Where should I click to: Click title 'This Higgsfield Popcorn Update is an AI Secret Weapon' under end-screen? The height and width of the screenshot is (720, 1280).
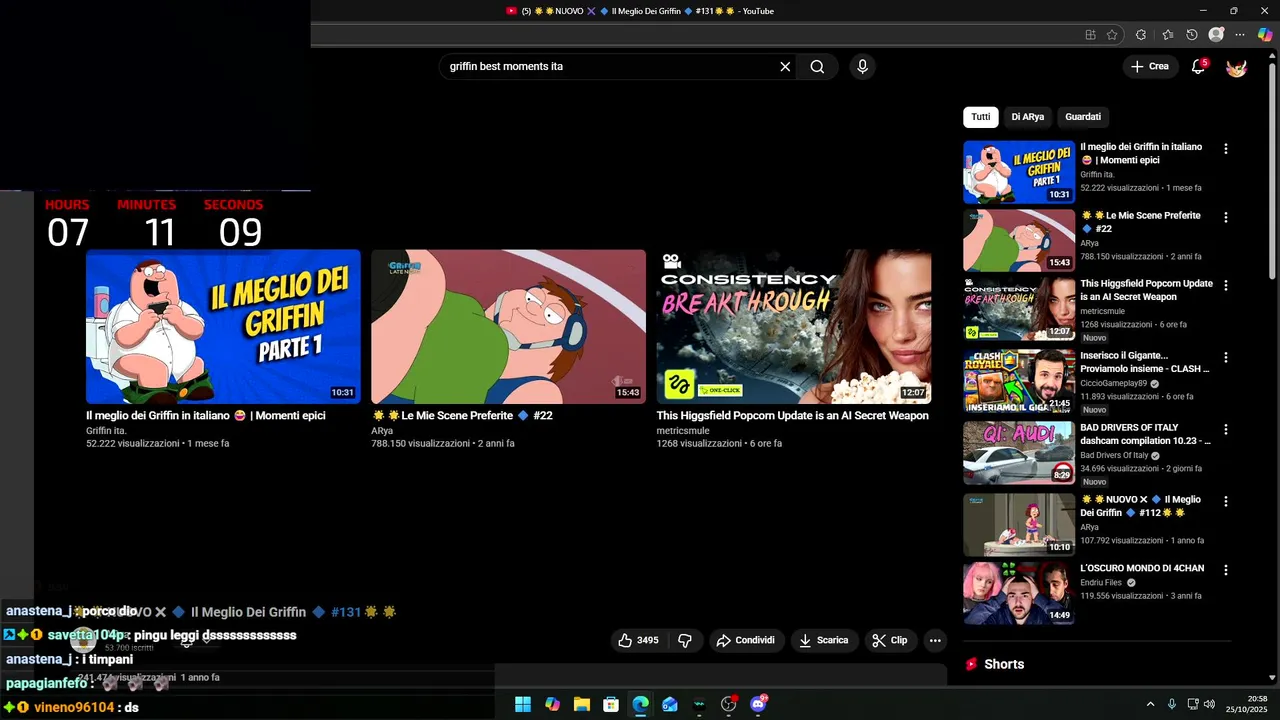point(792,416)
